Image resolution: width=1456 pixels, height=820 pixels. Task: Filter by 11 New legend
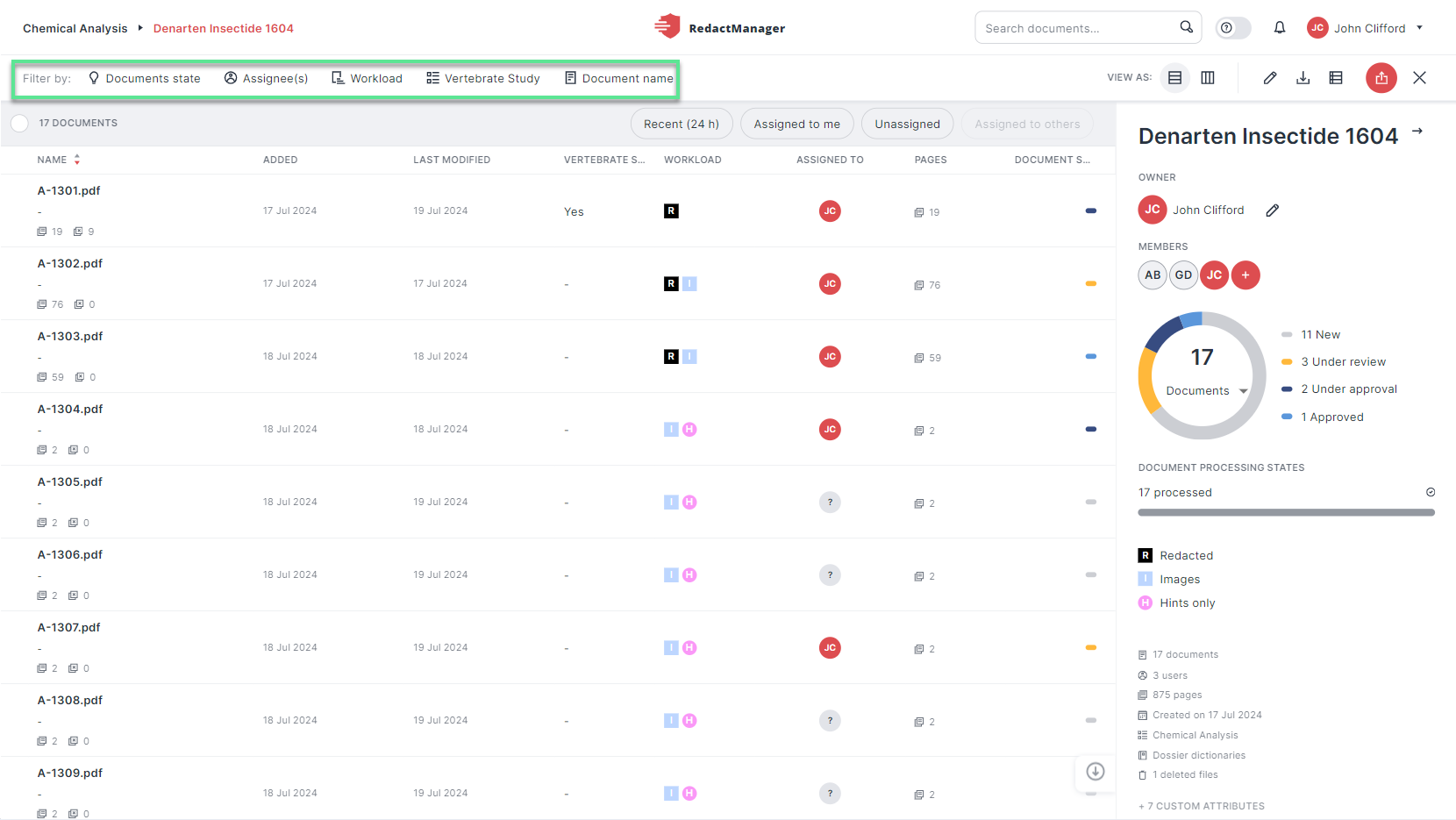1311,334
